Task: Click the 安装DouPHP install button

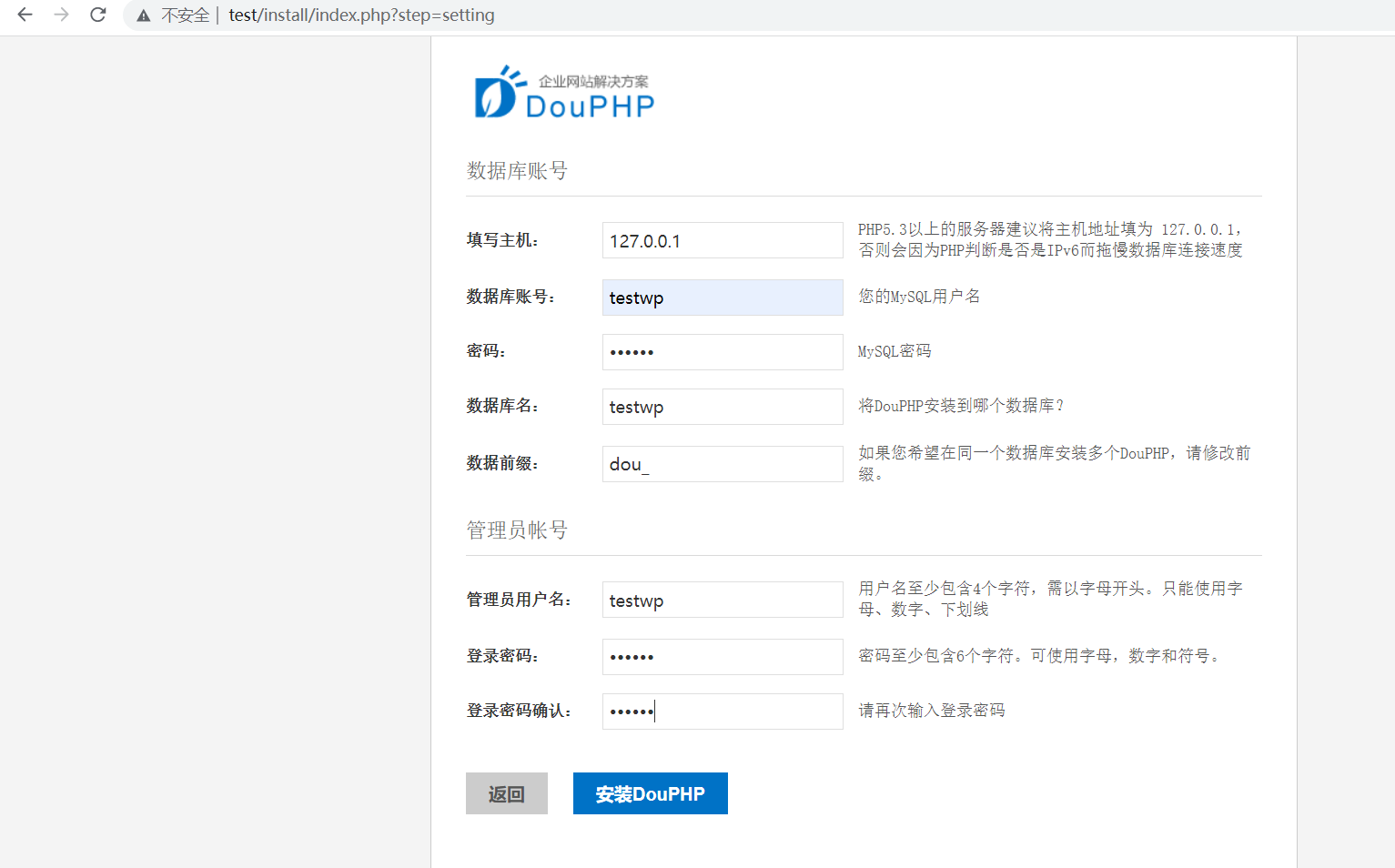Action: pyautogui.click(x=651, y=793)
